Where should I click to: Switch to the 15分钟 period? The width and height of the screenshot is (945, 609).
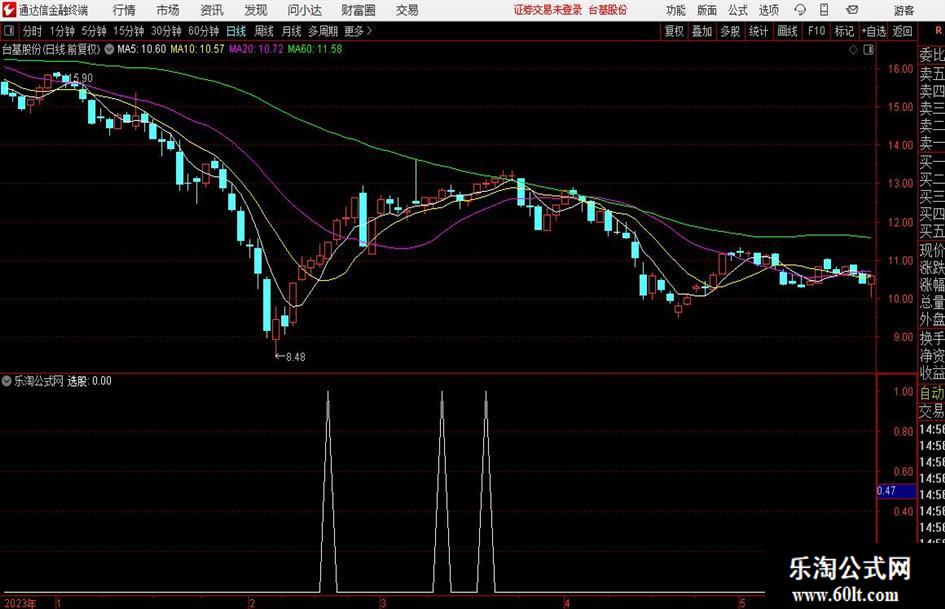click(129, 31)
